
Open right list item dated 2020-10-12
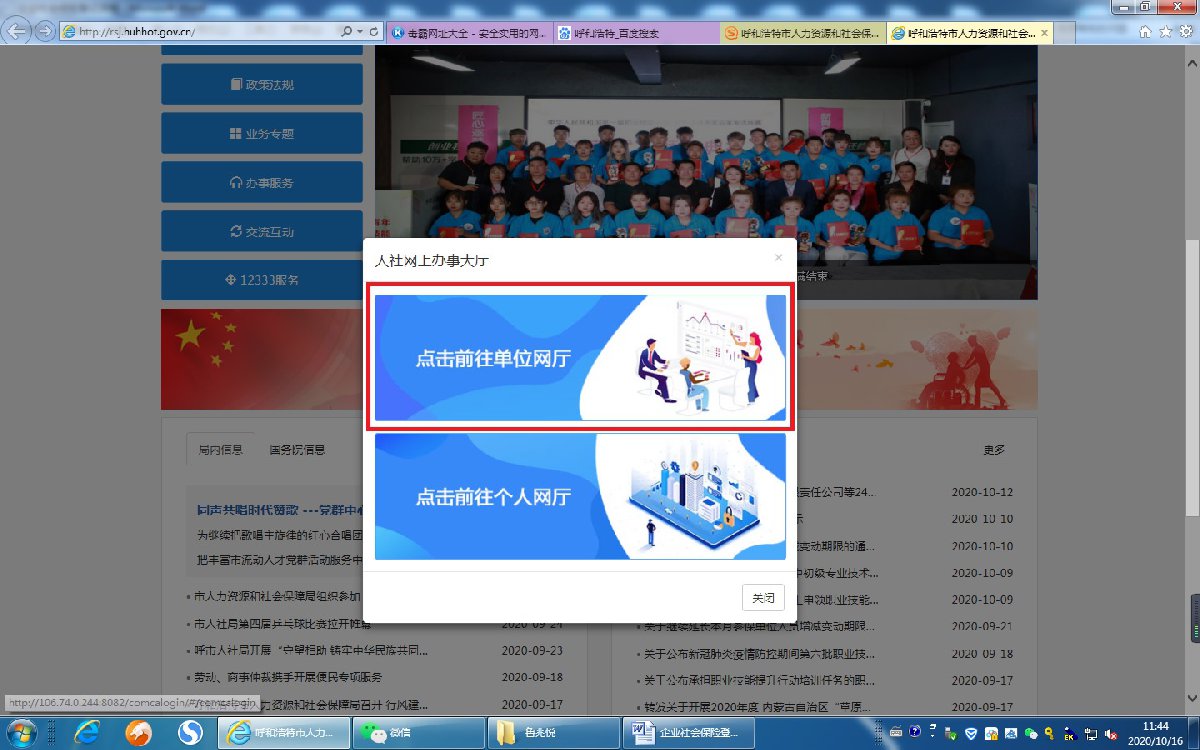(x=837, y=492)
